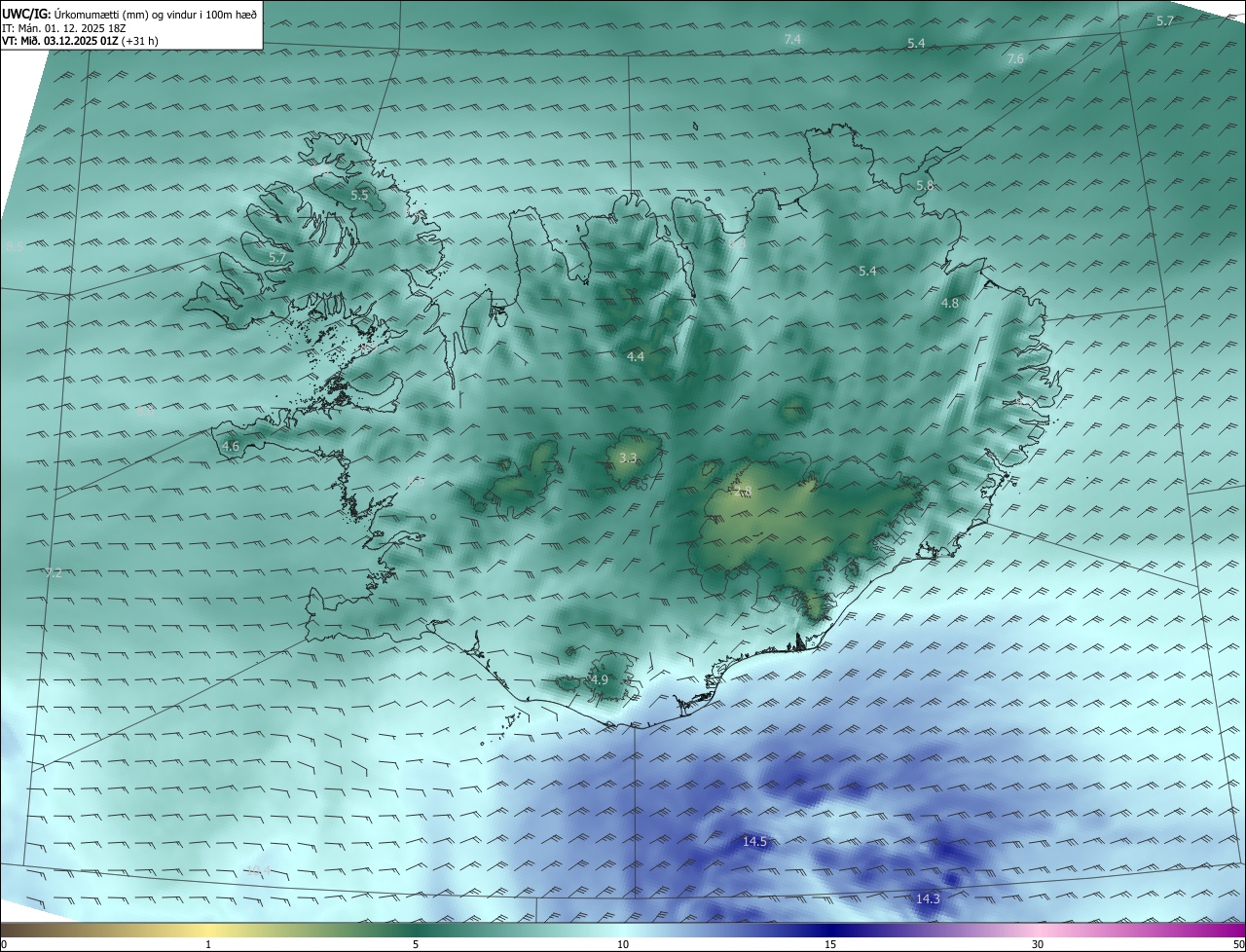
Task: Click the 7.4 value at the top edge
Action: 791,39
